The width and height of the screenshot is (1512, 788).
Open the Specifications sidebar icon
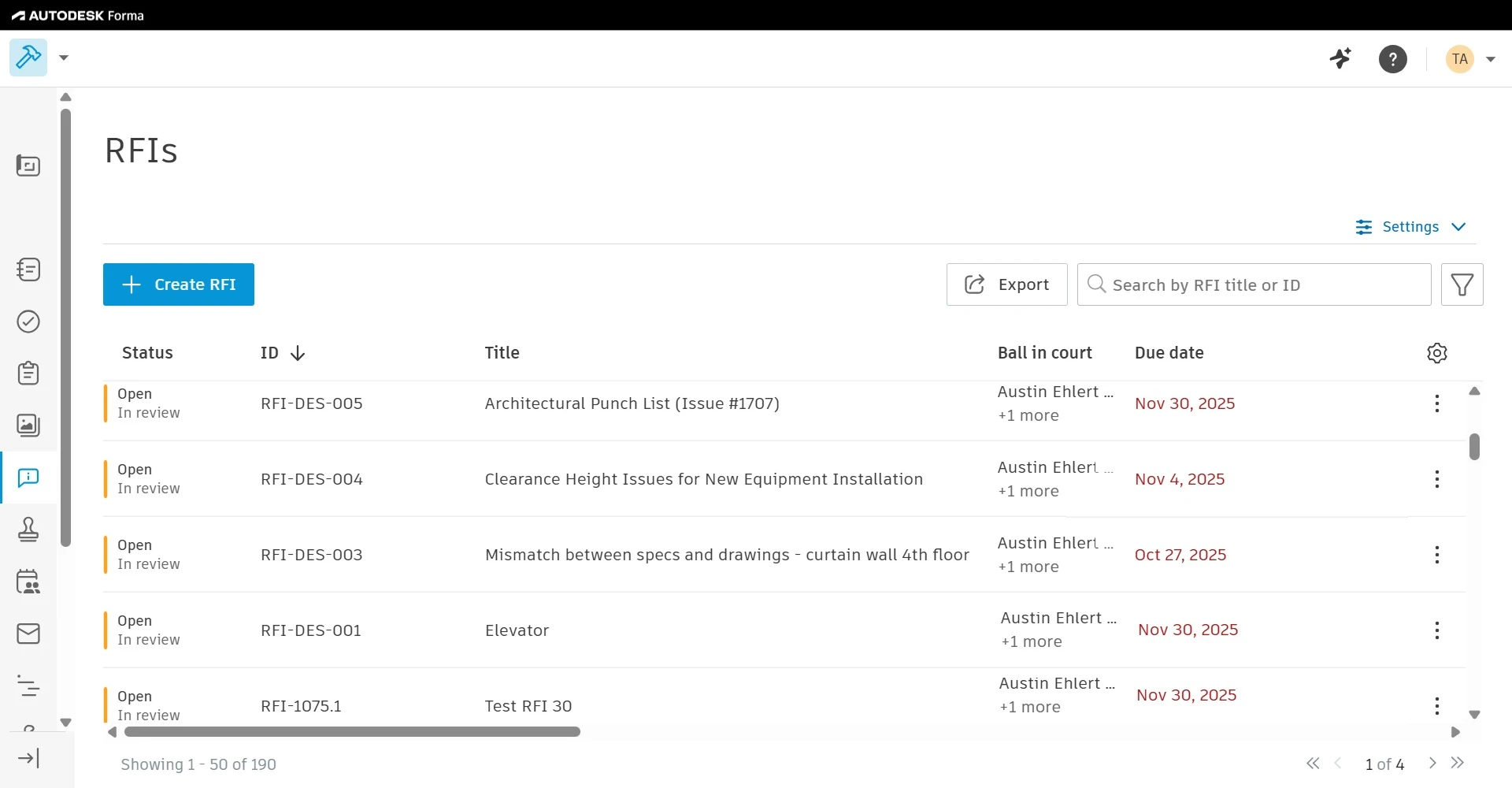pyautogui.click(x=28, y=269)
